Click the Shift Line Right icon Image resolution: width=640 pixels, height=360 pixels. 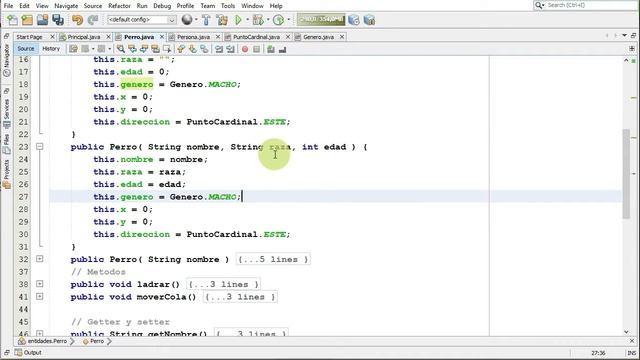[x=231, y=49]
